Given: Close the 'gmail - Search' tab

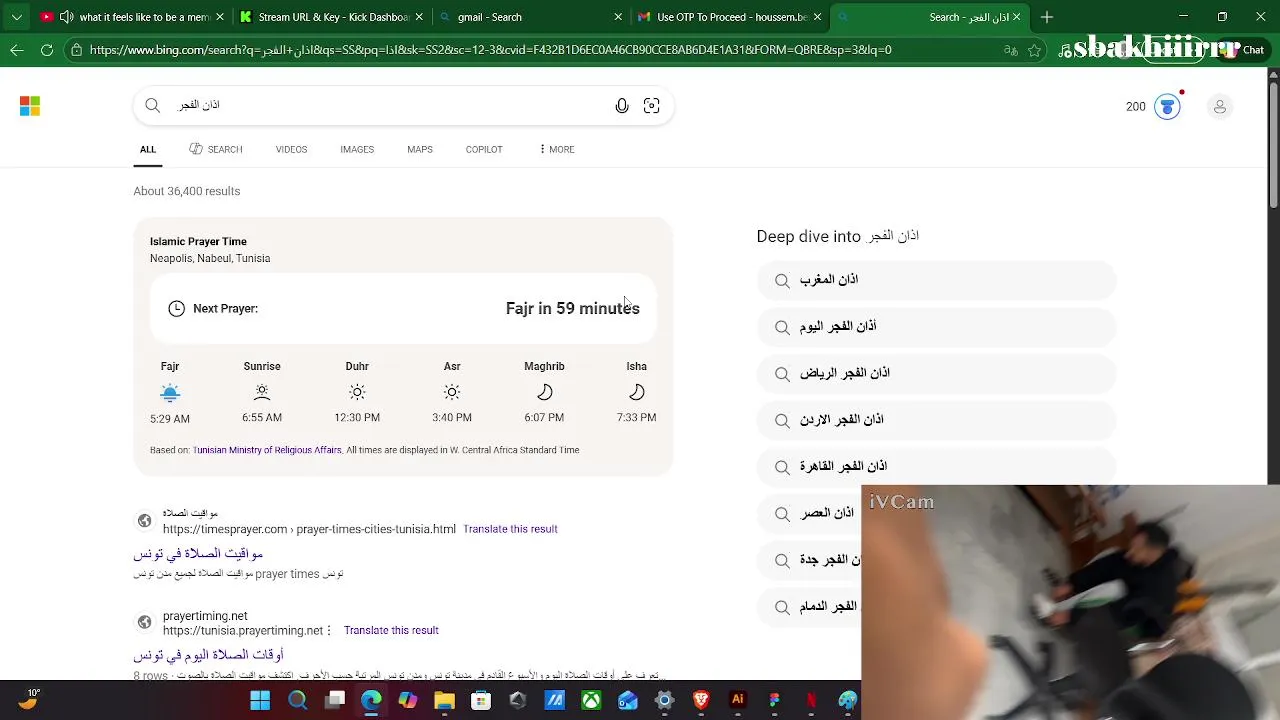Looking at the screenshot, I should [x=618, y=17].
